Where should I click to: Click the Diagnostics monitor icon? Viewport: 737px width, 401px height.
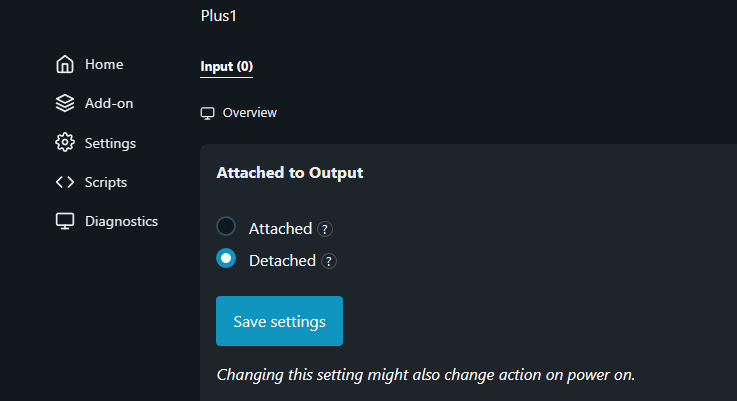click(65, 221)
